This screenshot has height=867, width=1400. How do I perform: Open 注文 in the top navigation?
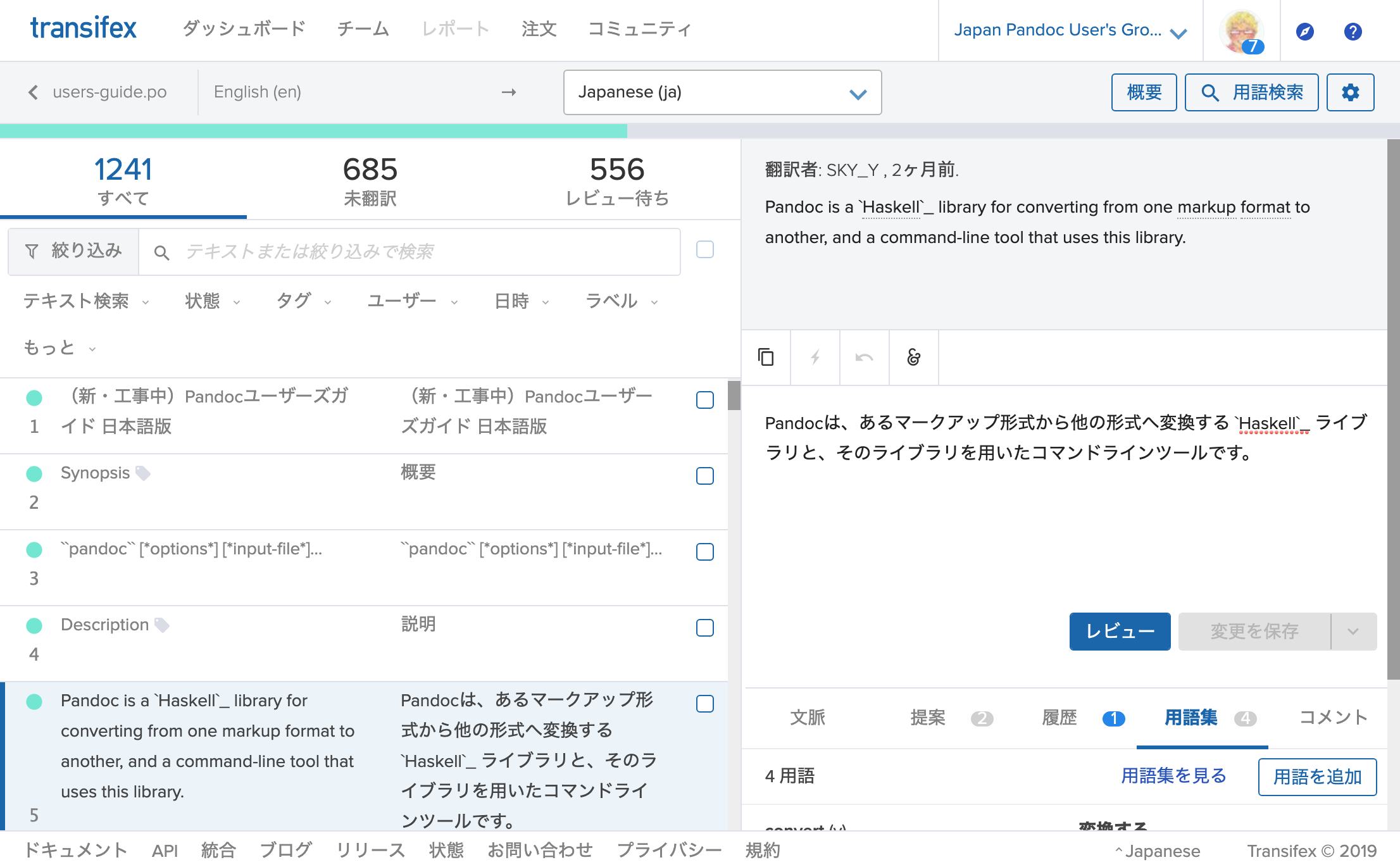pos(539,29)
